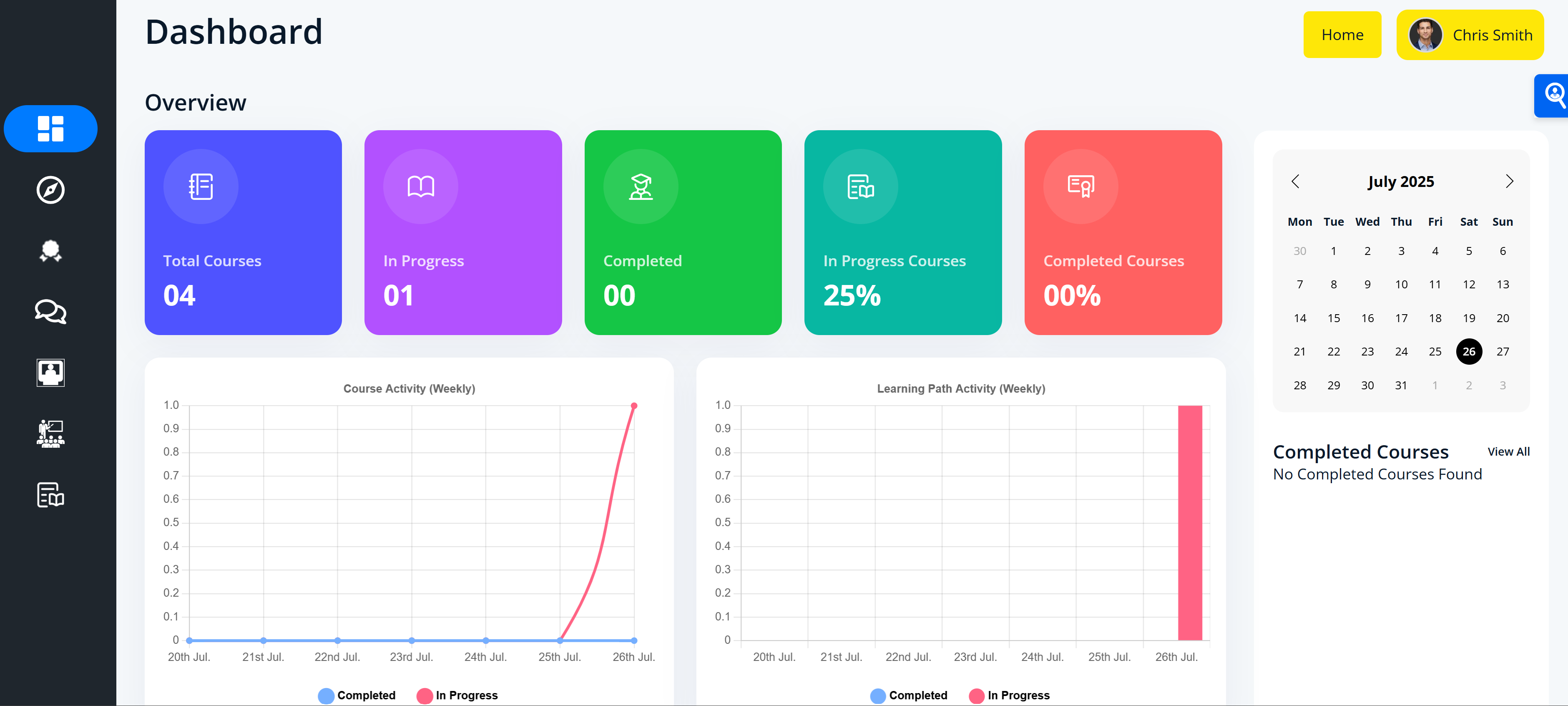The height and width of the screenshot is (706, 1568).
Task: Select the Instructor-led Training icon in sidebar
Action: coord(50,433)
